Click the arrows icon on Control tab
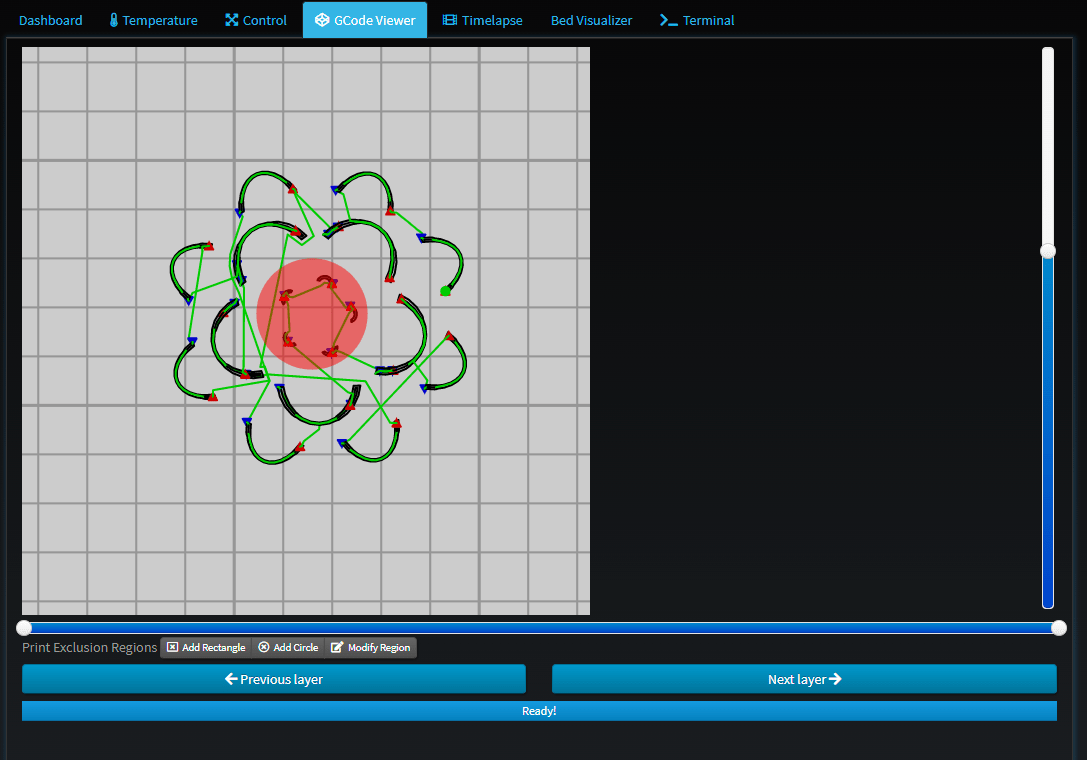The image size is (1087, 760). [232, 20]
